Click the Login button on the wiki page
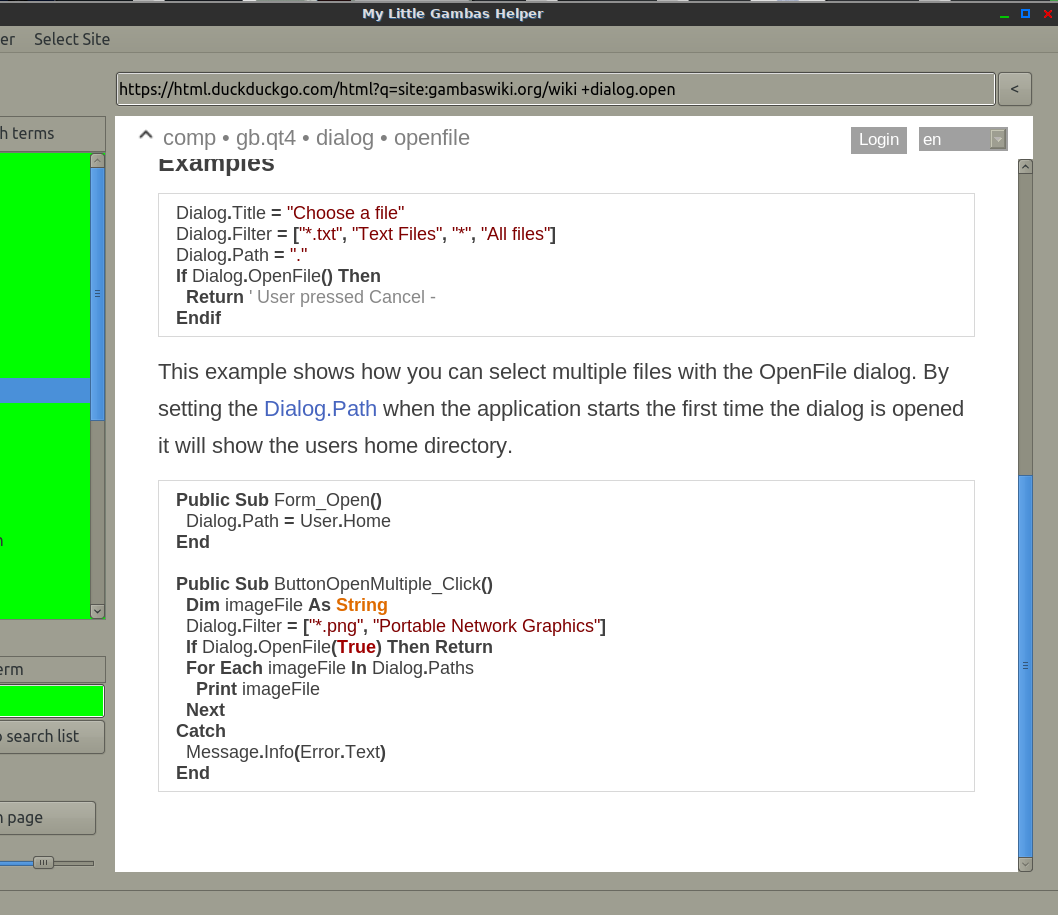 (878, 139)
